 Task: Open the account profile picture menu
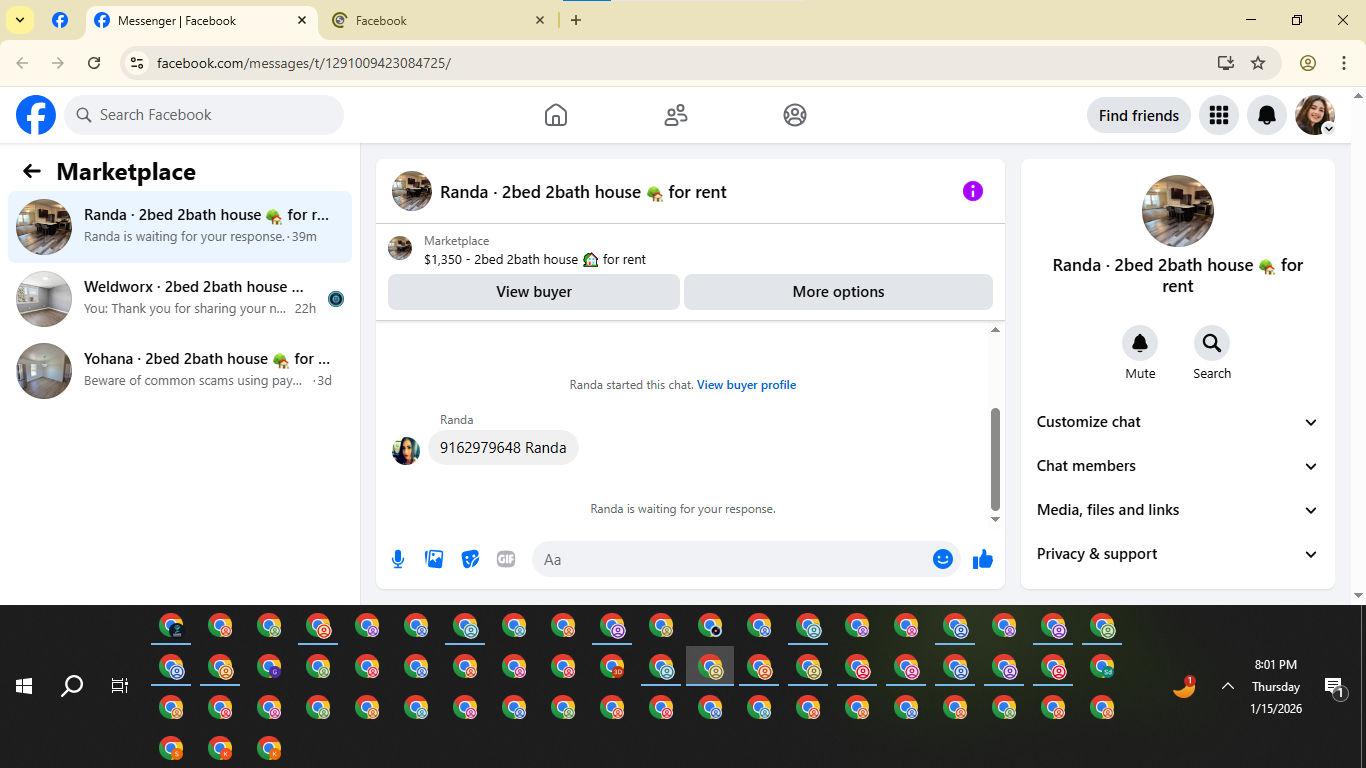pyautogui.click(x=1315, y=115)
